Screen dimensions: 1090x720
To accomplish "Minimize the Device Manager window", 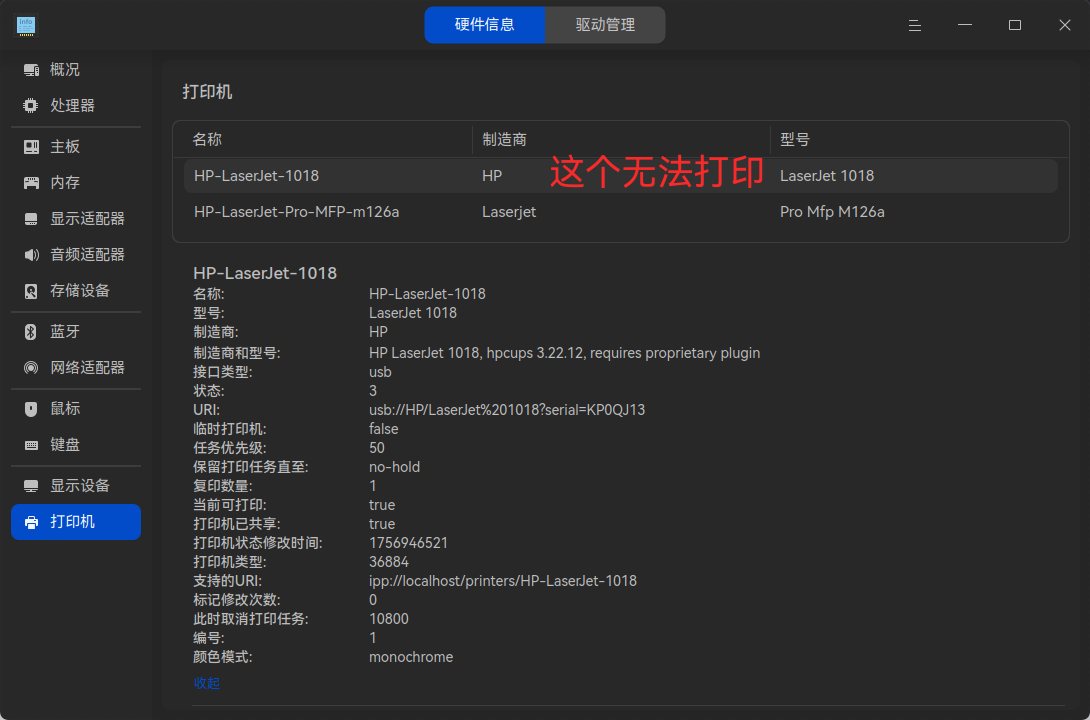I will pos(965,26).
